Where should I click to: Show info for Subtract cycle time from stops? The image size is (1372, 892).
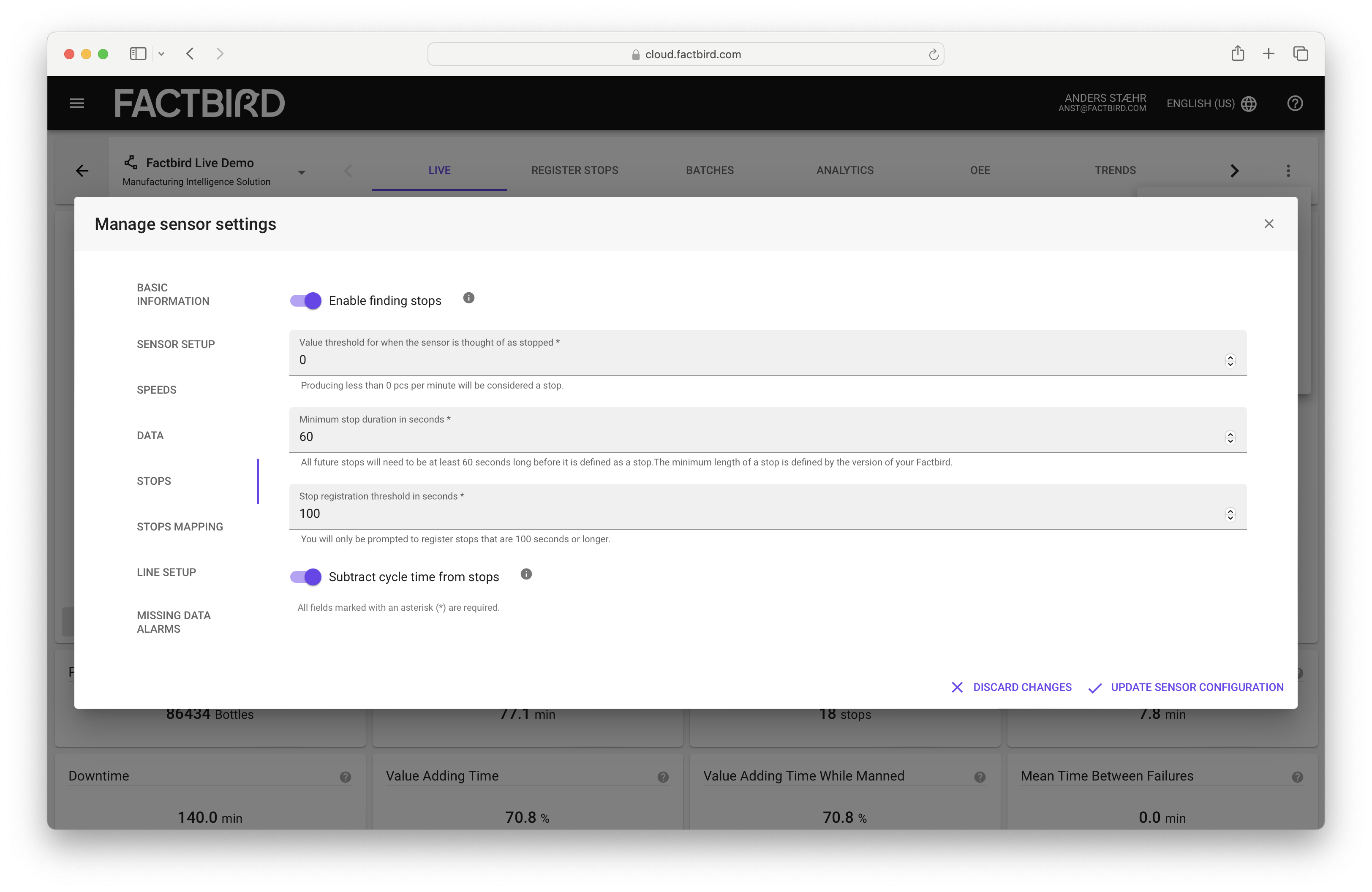(x=526, y=574)
